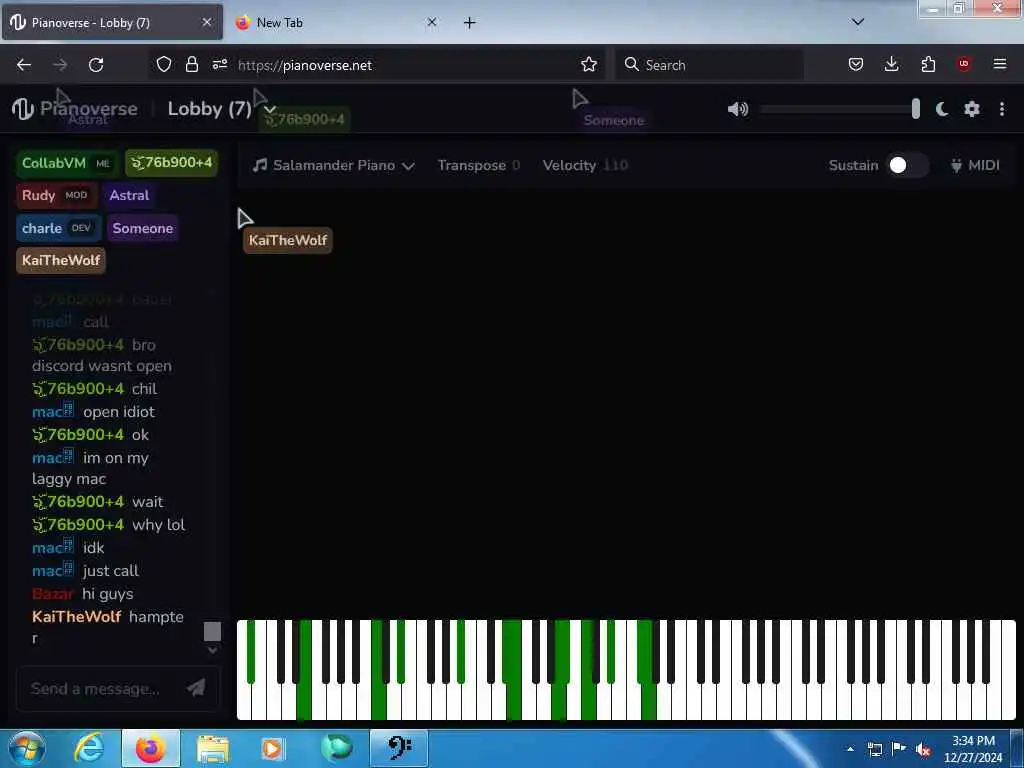Show hidden tray icons arrow
Viewport: 1024px width, 768px height.
coord(850,749)
